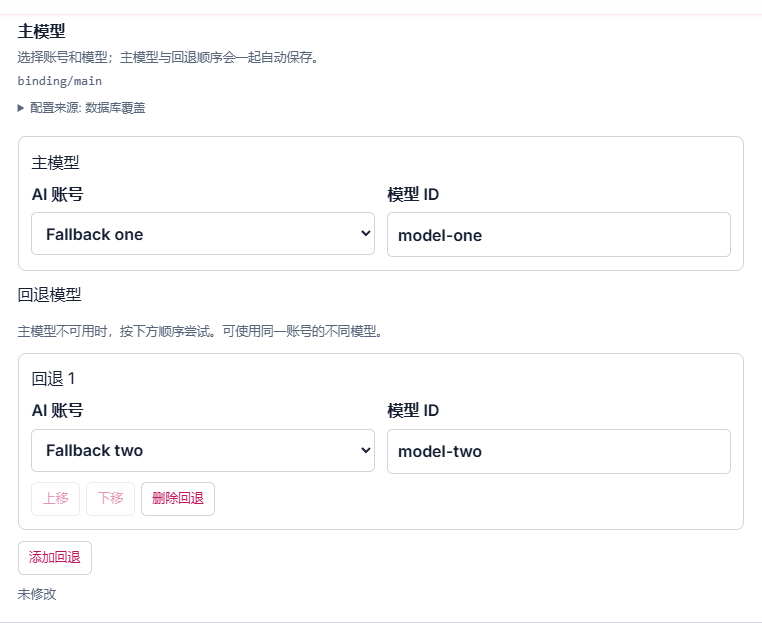762x623 pixels.
Task: Click the 未修改 status text
Action: [x=37, y=594]
